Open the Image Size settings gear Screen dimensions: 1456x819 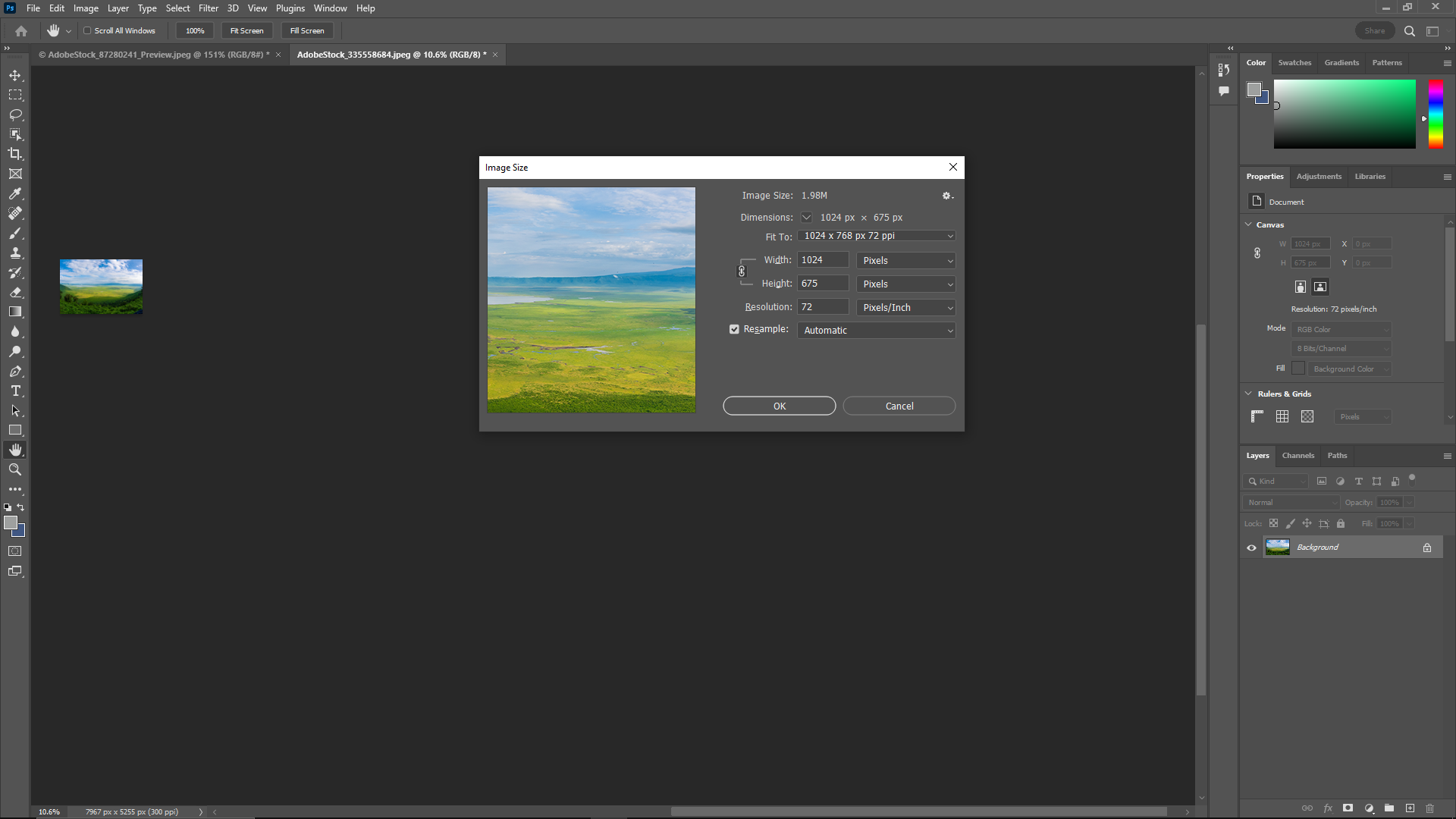point(947,196)
